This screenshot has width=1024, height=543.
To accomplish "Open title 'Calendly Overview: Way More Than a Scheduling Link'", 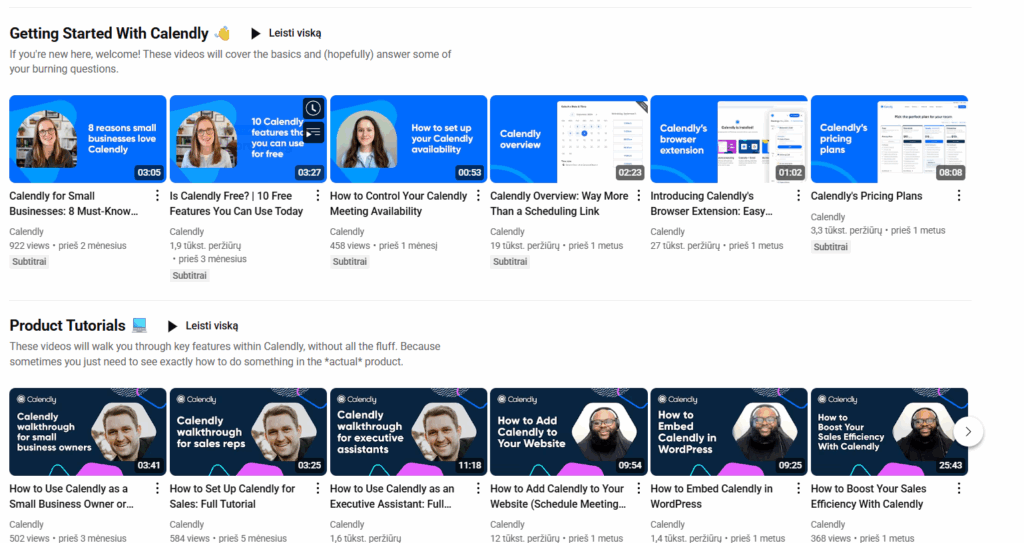I will point(559,203).
